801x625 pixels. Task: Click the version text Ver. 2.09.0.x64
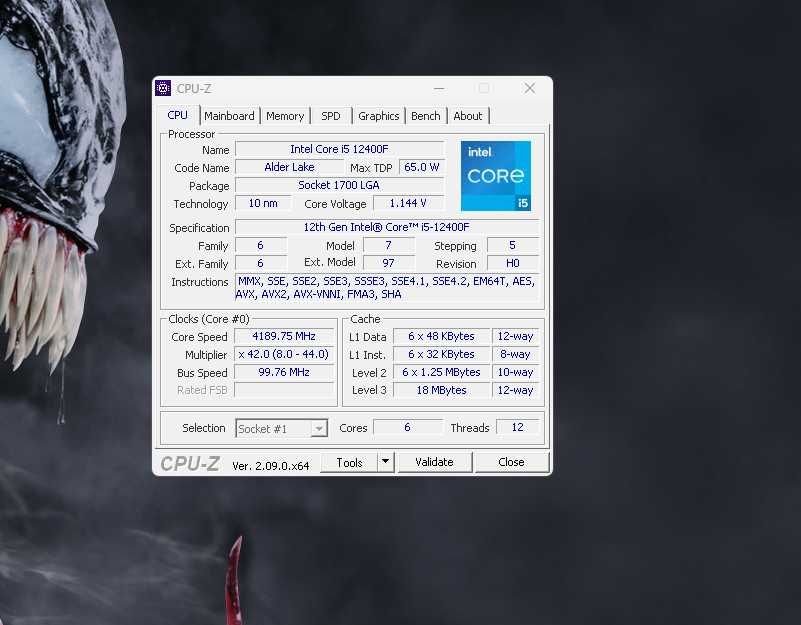(x=271, y=466)
